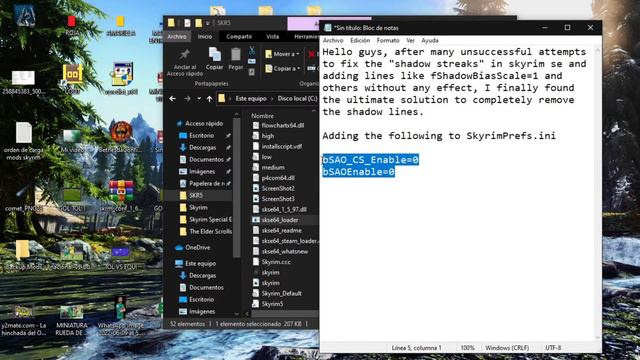The height and width of the screenshot is (360, 640).
Task: Switch to the Vista ribbon tab
Action: (x=273, y=36)
